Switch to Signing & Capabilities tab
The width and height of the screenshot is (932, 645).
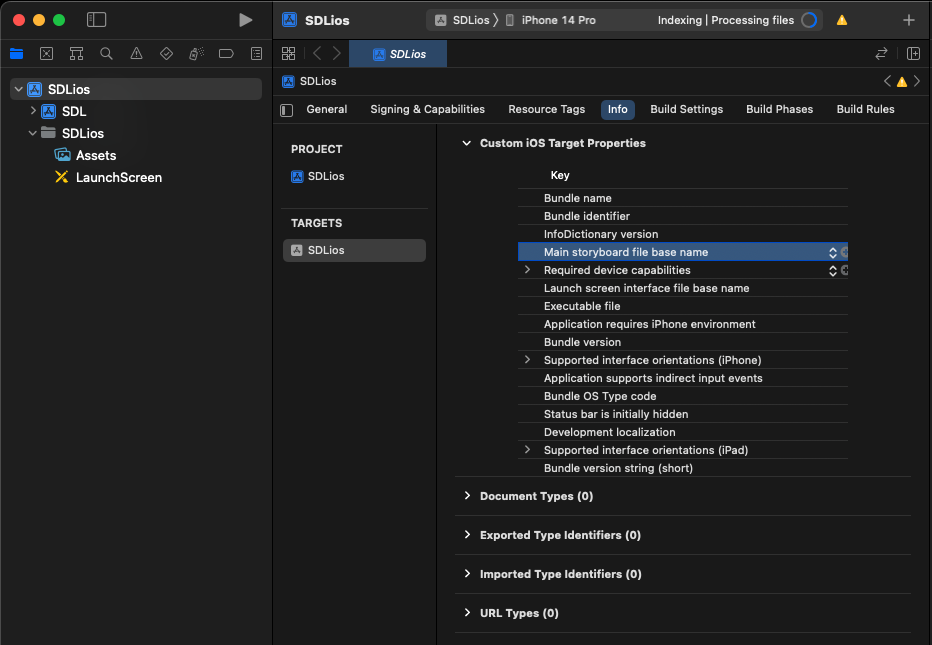click(427, 109)
